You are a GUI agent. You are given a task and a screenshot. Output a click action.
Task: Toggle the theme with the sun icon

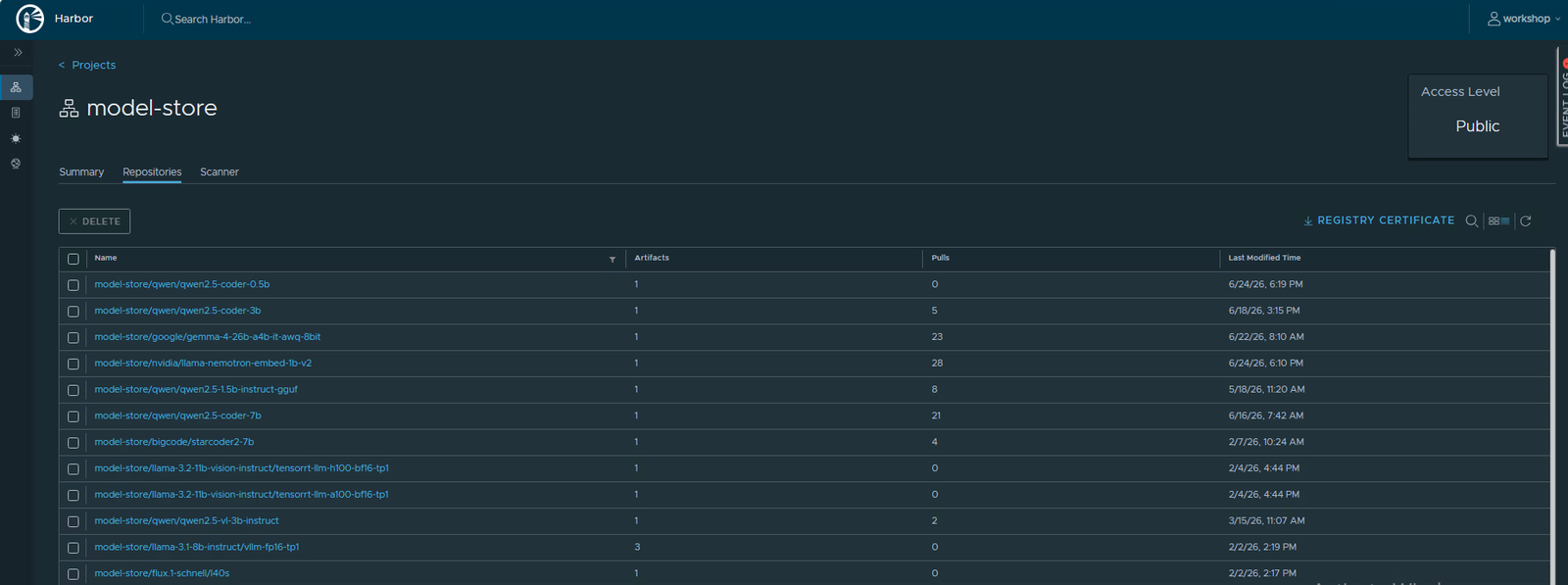tap(16, 138)
